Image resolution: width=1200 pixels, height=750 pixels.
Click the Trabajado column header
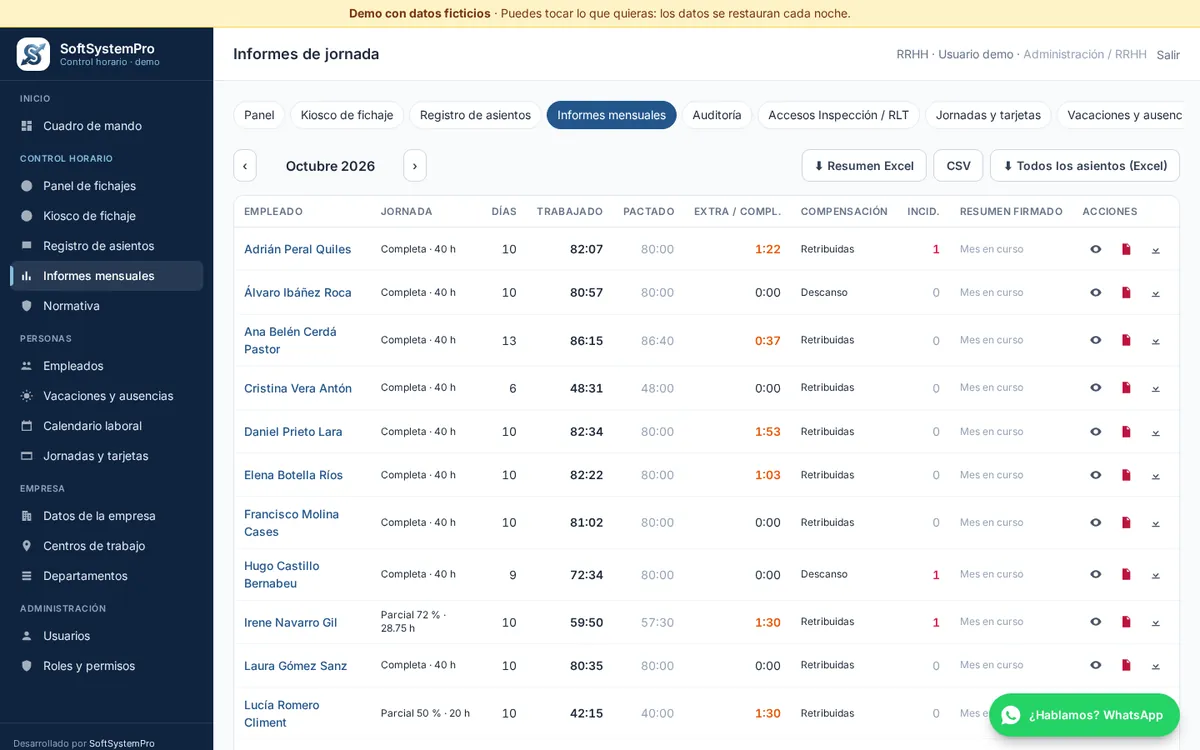tap(570, 212)
